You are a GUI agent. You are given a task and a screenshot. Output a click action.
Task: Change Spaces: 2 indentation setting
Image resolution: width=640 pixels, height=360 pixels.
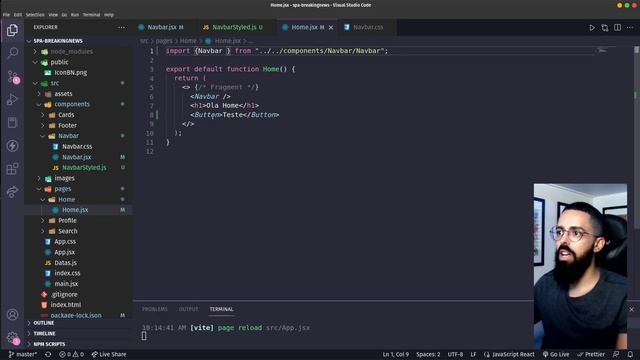tap(428, 354)
